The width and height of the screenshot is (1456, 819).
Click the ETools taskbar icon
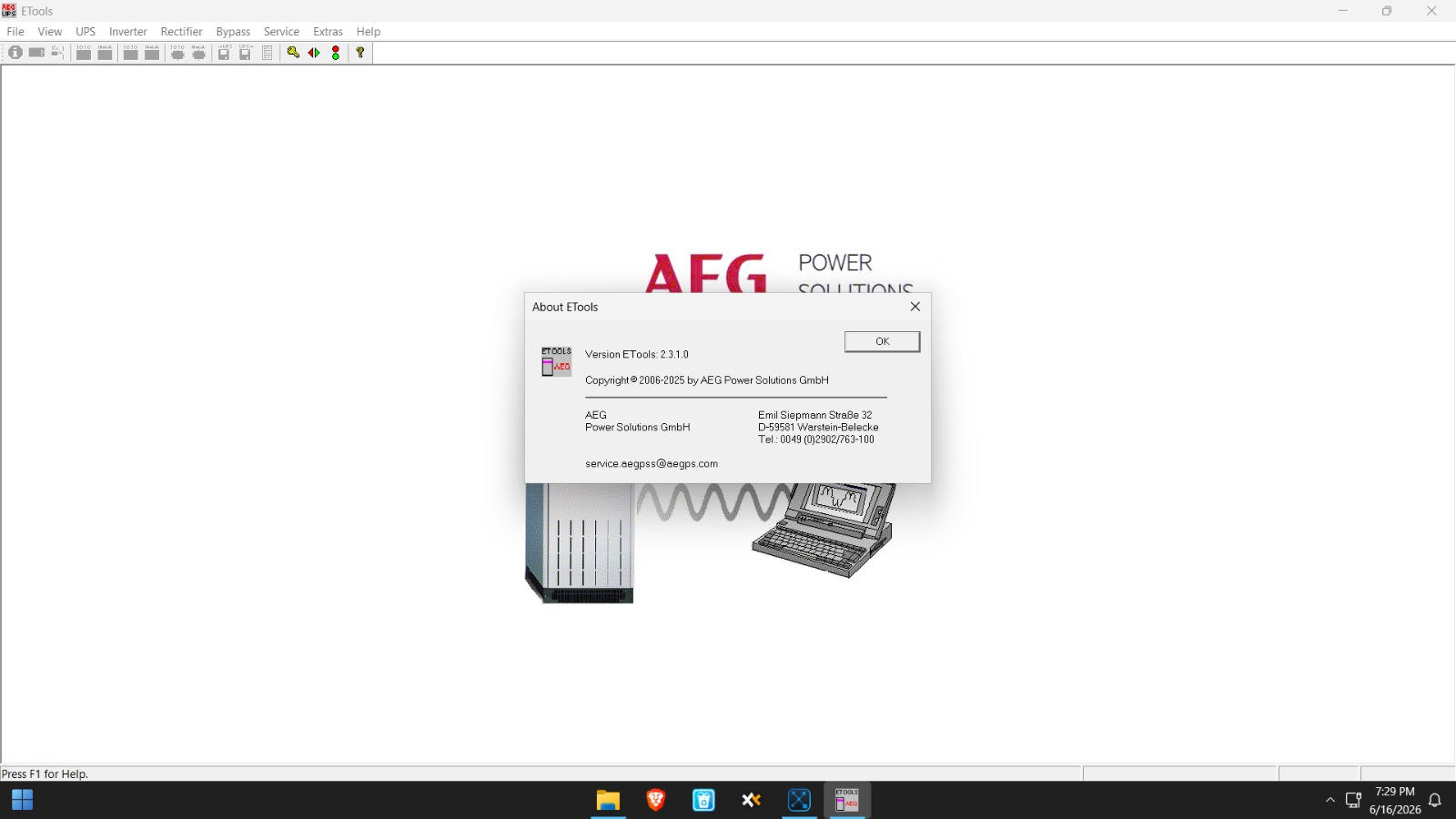click(847, 800)
